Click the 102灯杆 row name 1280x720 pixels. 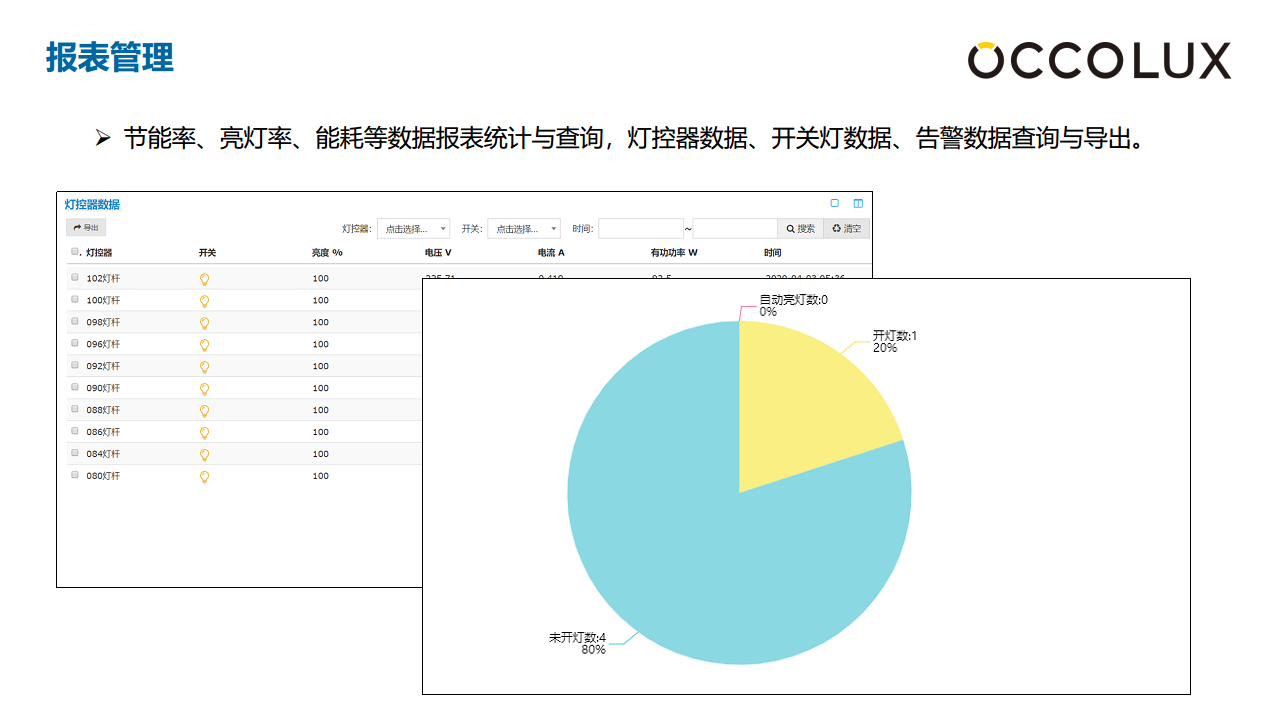tap(103, 278)
